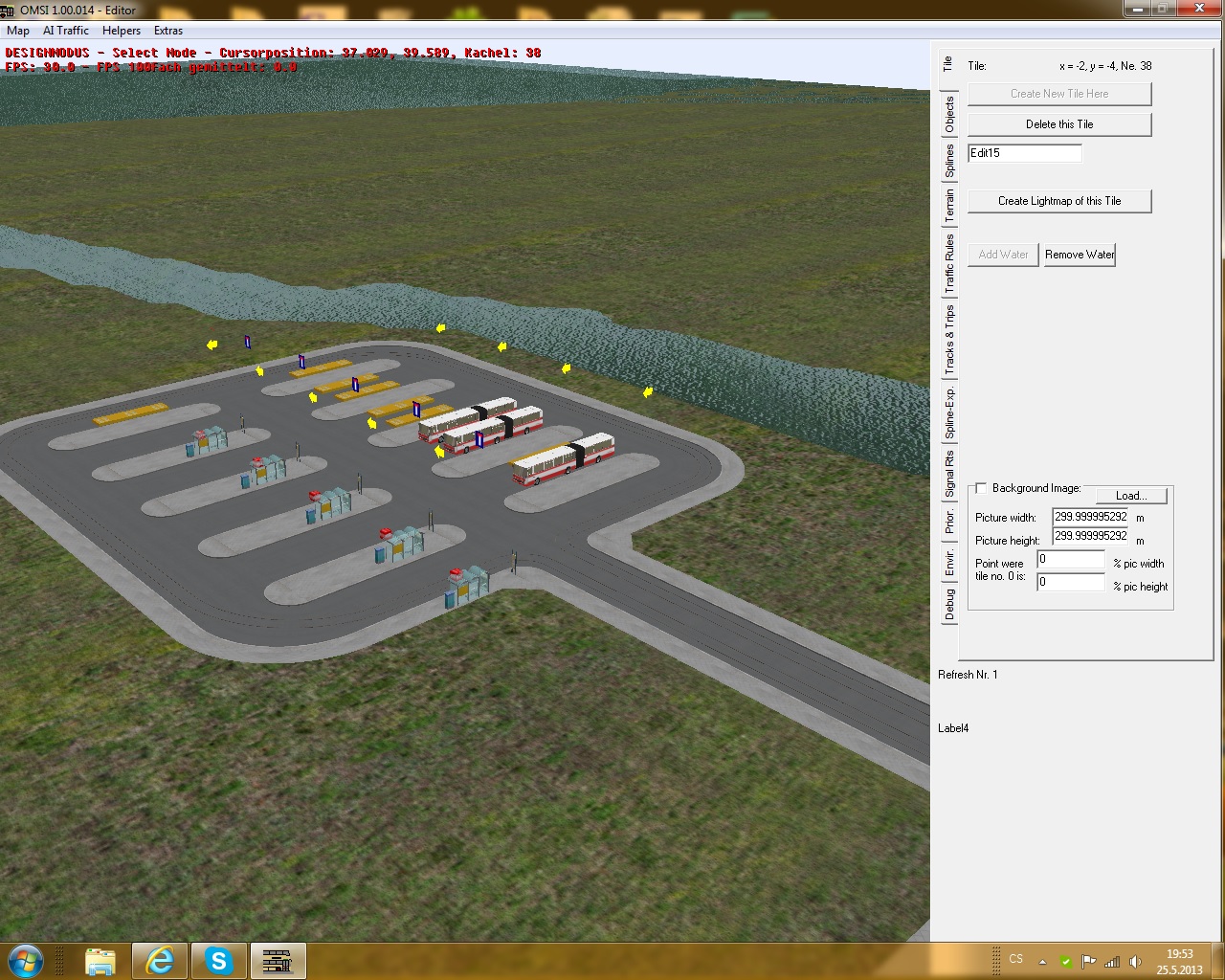The height and width of the screenshot is (980, 1225).
Task: Click the OMSI Editor taskbar icon
Action: (278, 960)
